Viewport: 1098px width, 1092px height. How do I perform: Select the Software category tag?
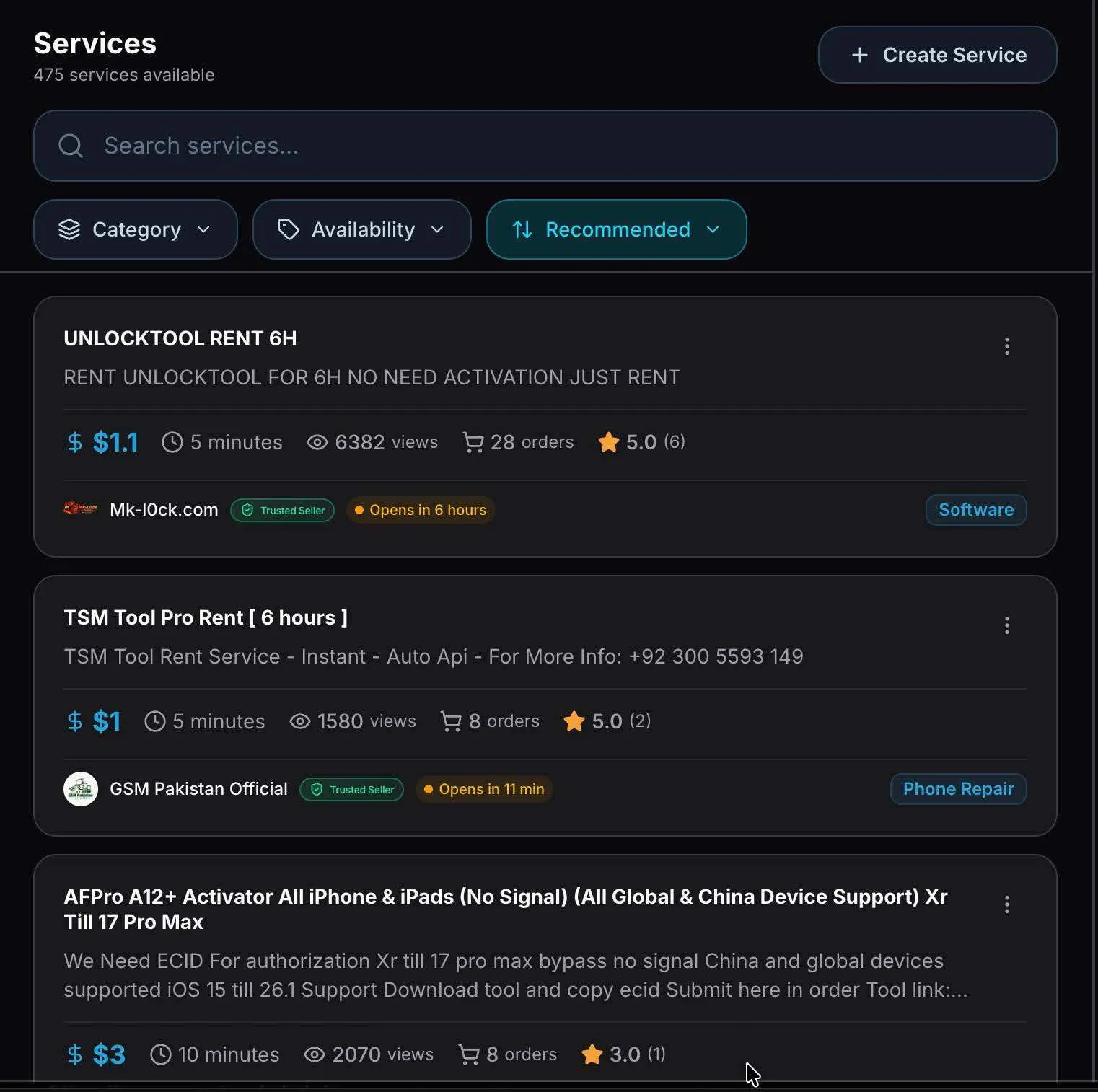(975, 510)
